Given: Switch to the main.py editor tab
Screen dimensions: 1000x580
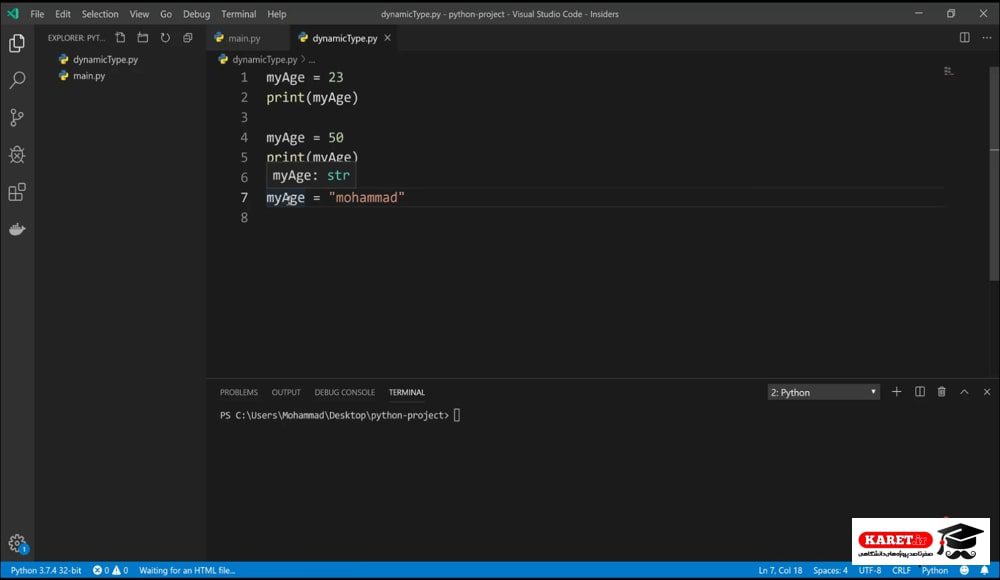Looking at the screenshot, I should click(x=247, y=38).
